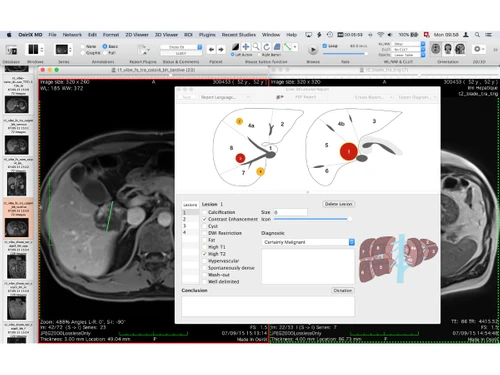Open the Network menu

pyautogui.click(x=72, y=35)
